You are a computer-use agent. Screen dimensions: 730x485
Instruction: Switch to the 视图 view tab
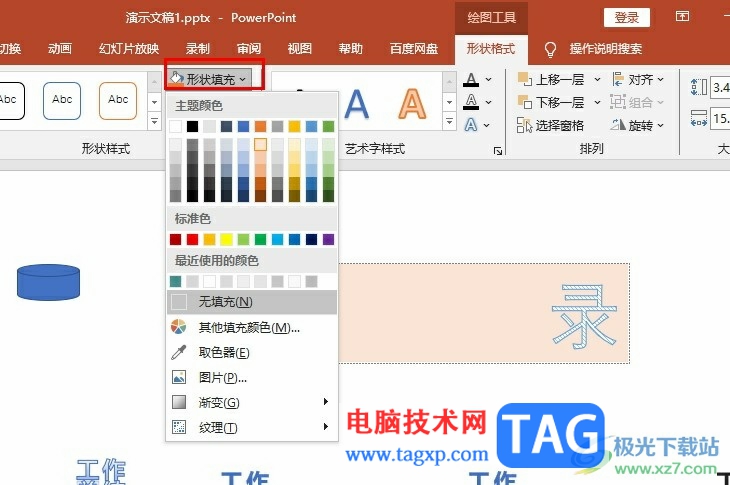(x=299, y=48)
